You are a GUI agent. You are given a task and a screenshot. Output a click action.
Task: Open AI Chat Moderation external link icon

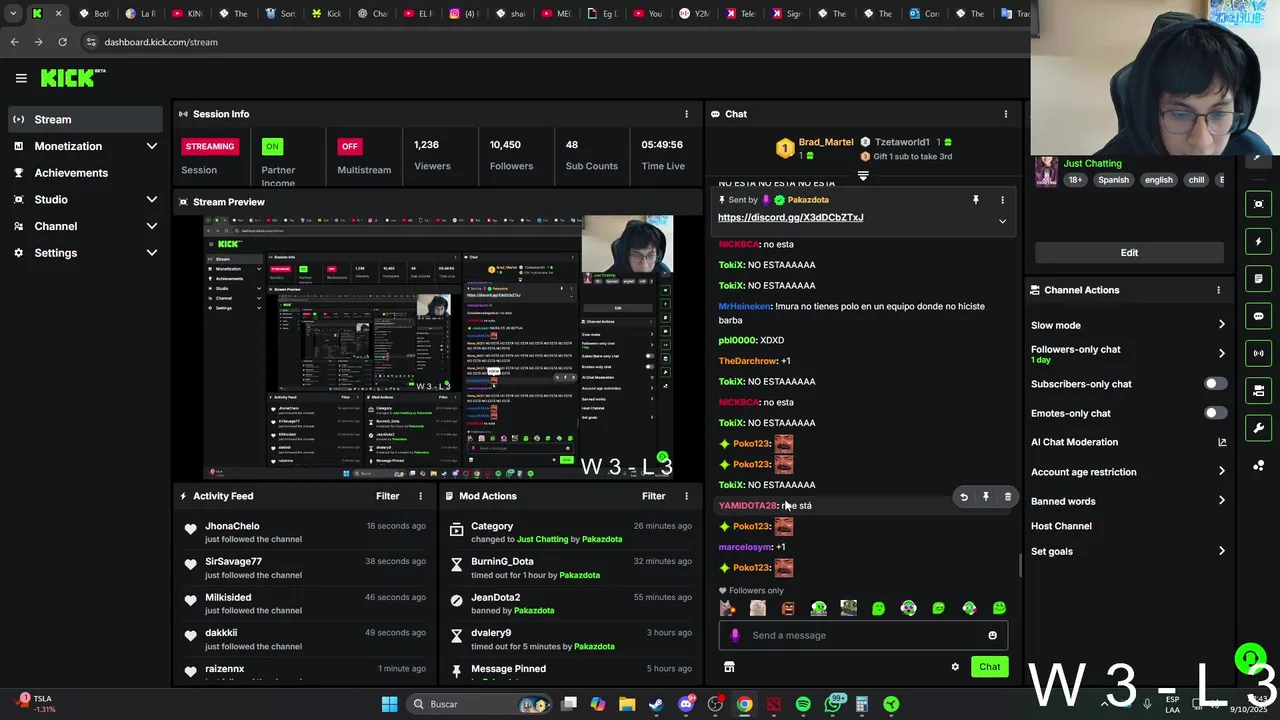(x=1222, y=442)
